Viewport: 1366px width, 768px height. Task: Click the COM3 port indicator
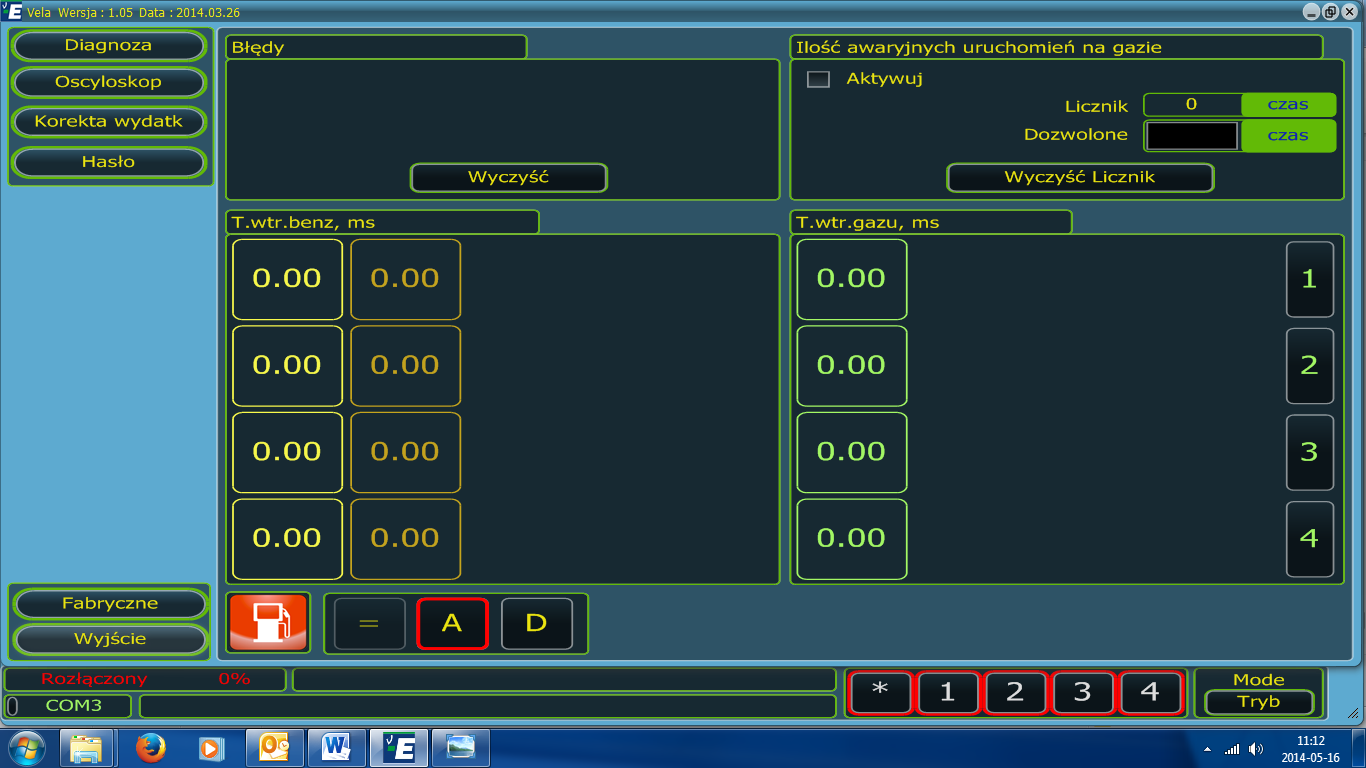coord(74,705)
